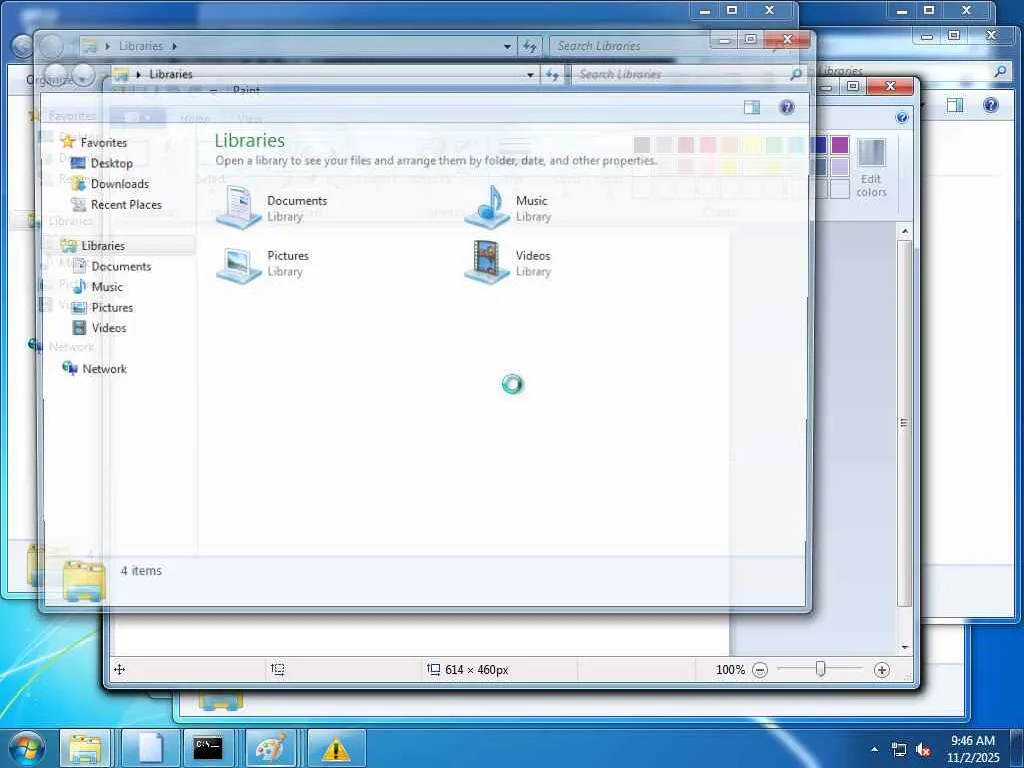The width and height of the screenshot is (1024, 768).
Task: Select Favorites in the navigation pane
Action: [x=103, y=142]
